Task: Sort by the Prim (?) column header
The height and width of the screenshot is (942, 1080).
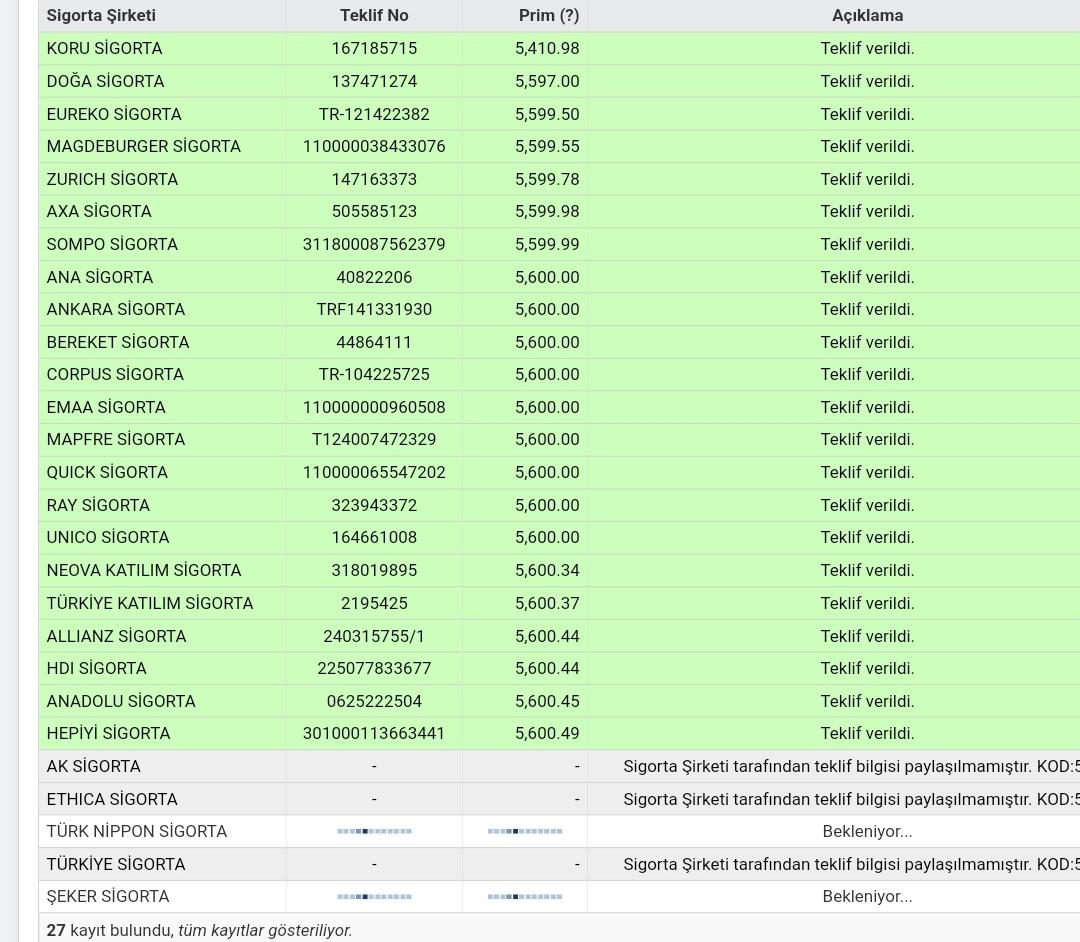Action: (x=548, y=16)
